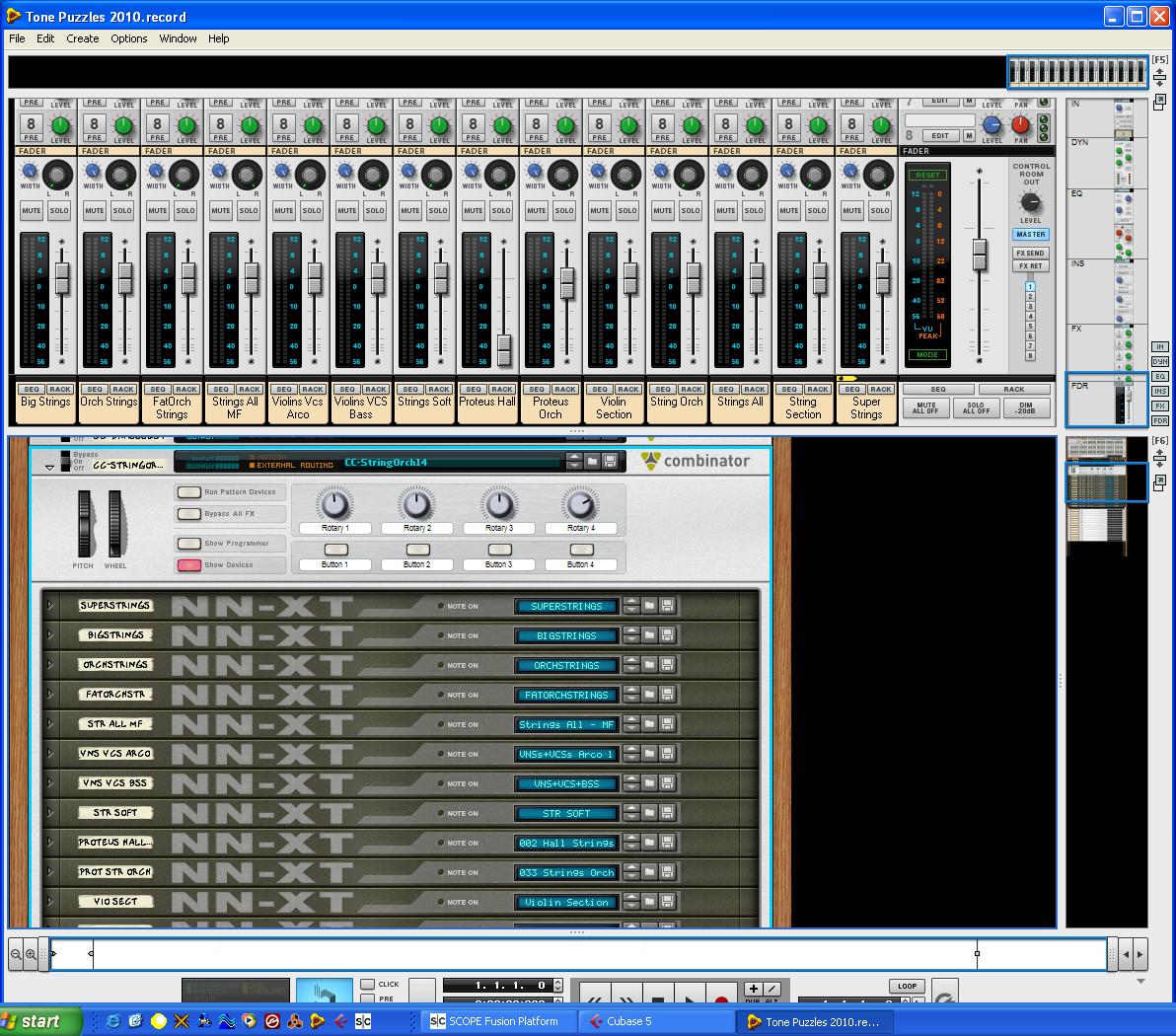This screenshot has height=1036, width=1176.
Task: Mute the Proteus Hall channel
Action: (474, 211)
